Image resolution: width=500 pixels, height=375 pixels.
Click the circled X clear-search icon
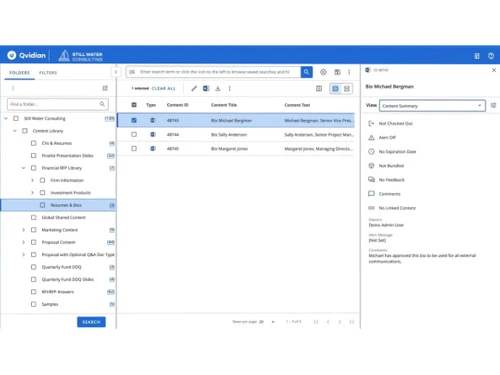[x=323, y=72]
